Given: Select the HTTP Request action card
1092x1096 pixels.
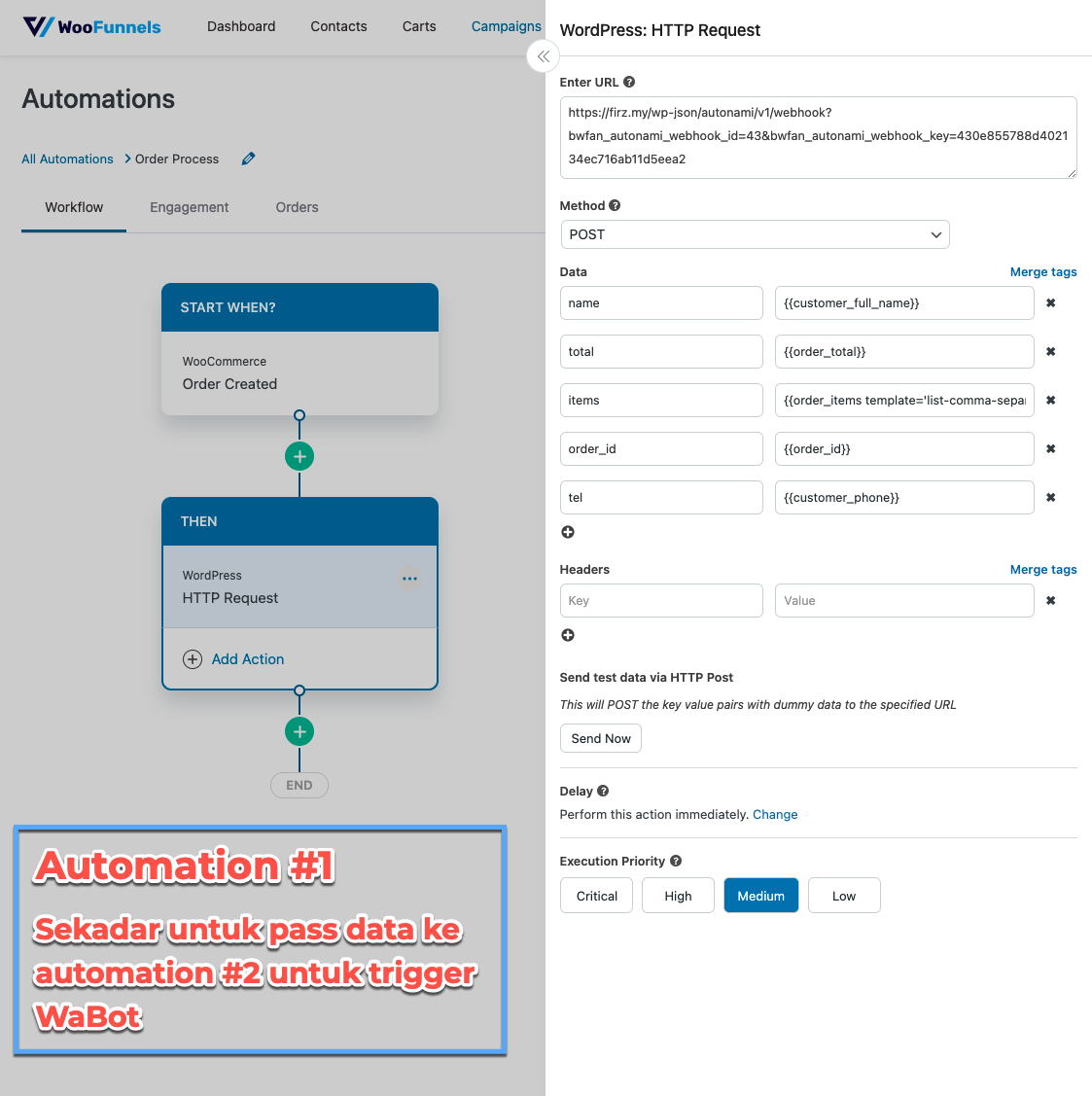Looking at the screenshot, I should (x=299, y=586).
